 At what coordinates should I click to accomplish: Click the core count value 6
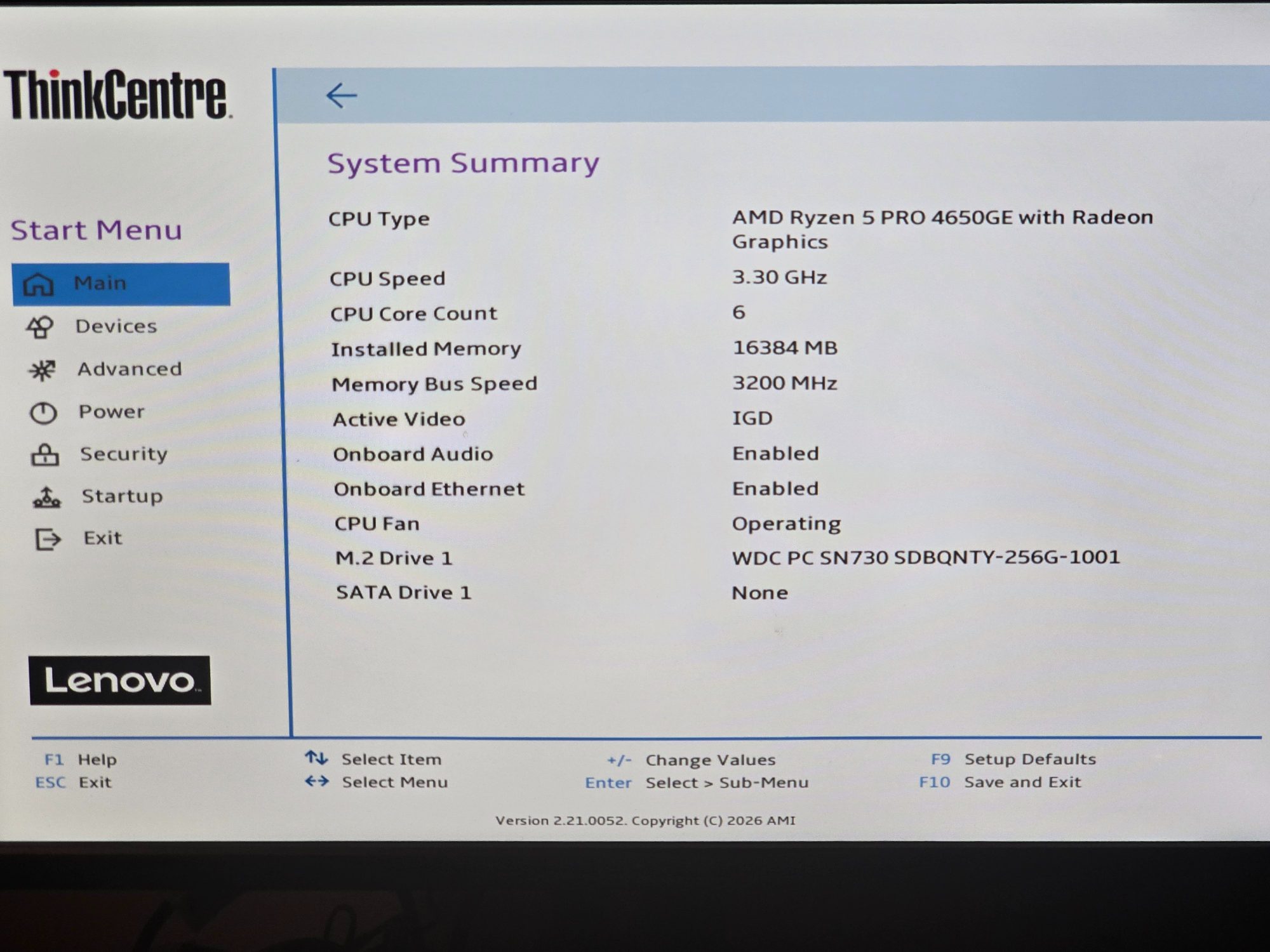(x=739, y=312)
